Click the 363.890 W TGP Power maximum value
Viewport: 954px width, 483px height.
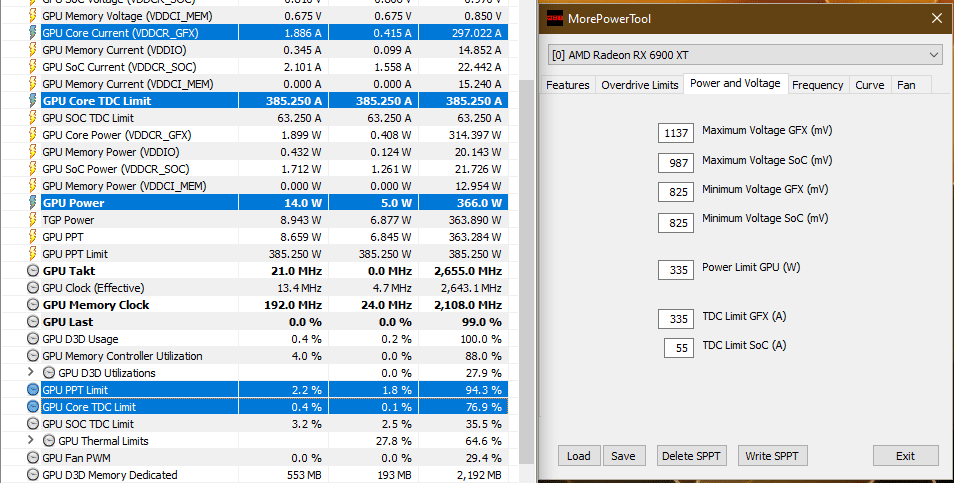[x=476, y=220]
